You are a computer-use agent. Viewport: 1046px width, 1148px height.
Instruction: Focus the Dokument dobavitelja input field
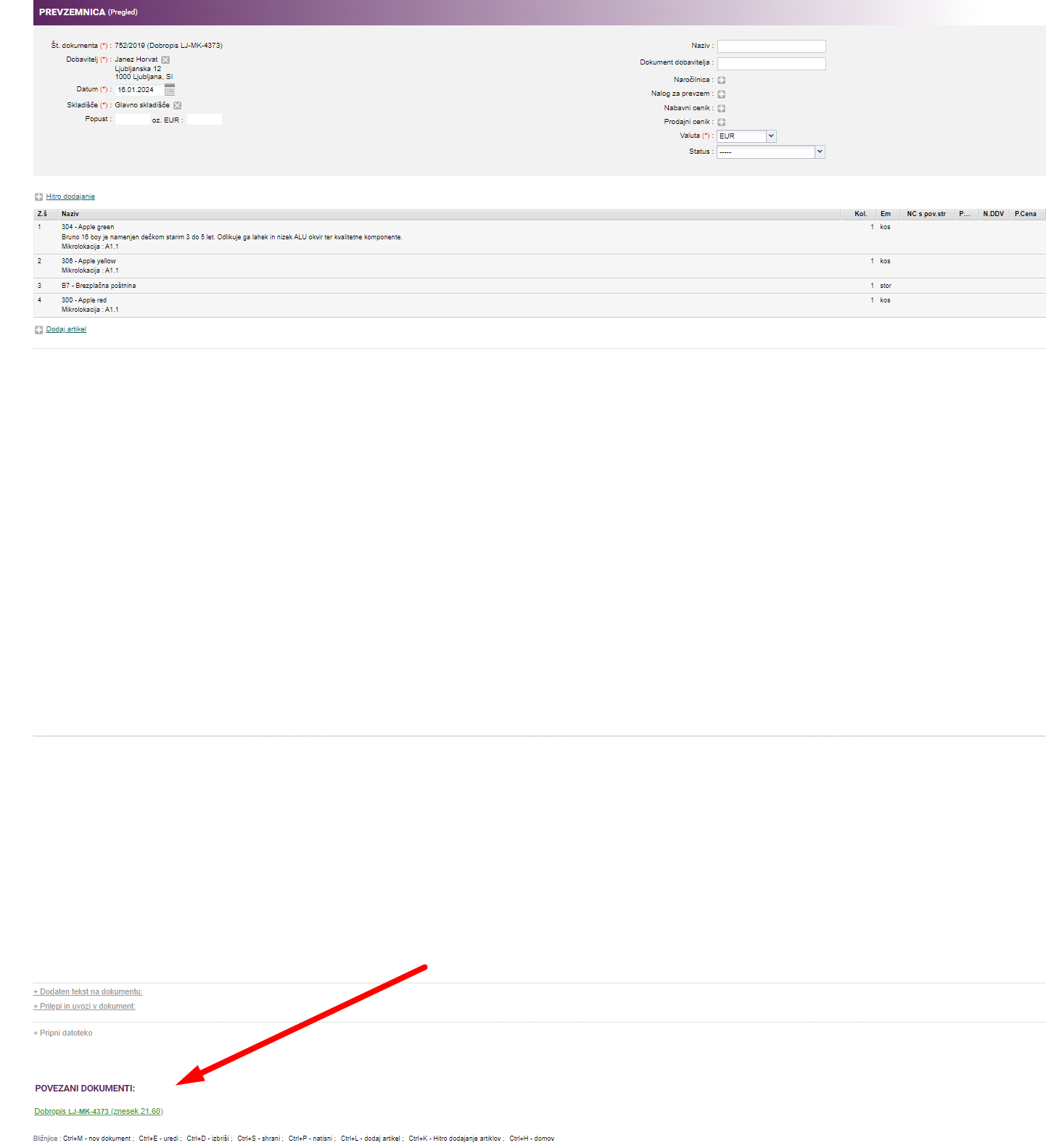[x=771, y=64]
